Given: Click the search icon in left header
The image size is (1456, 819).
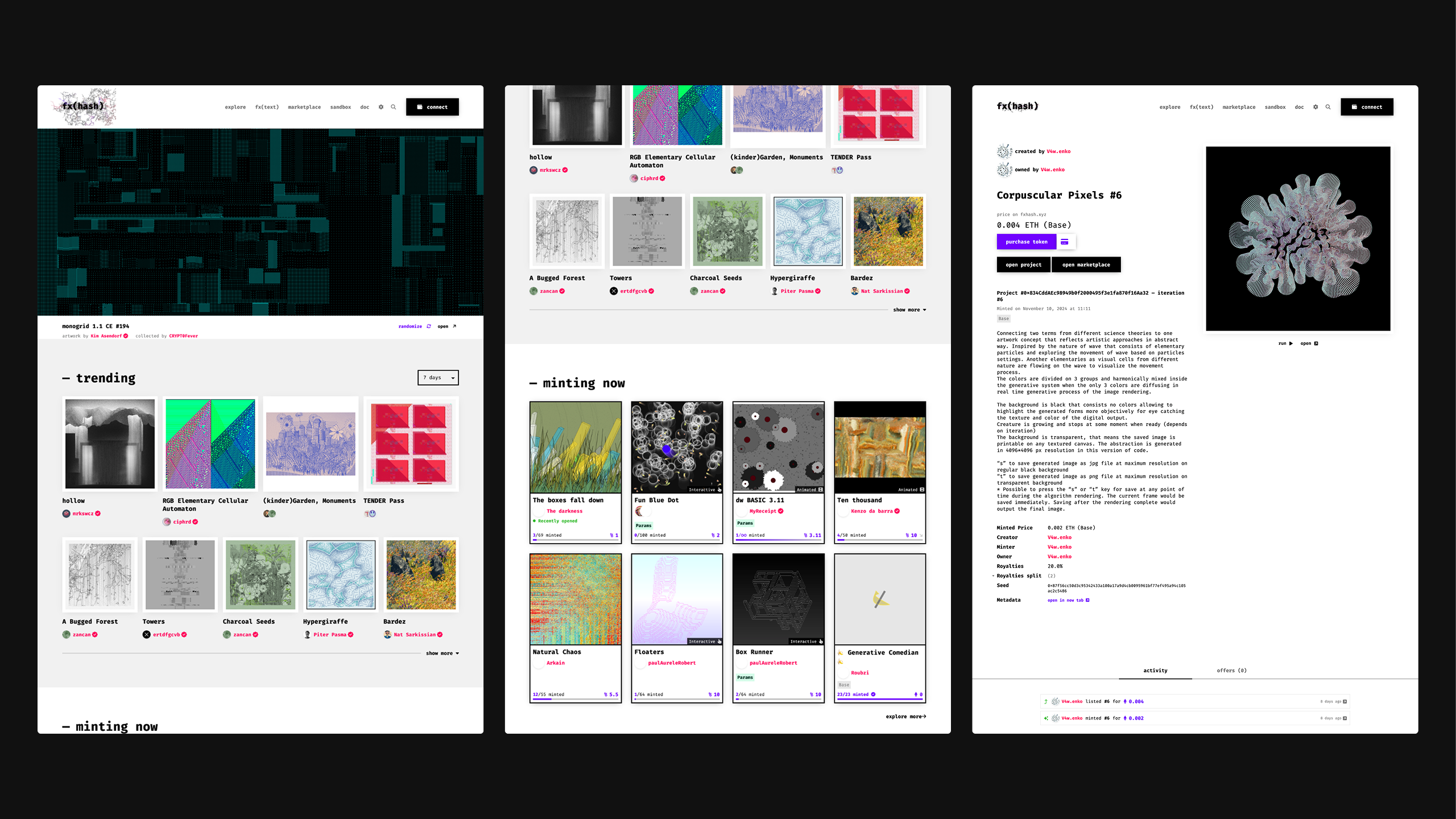Looking at the screenshot, I should pos(393,107).
